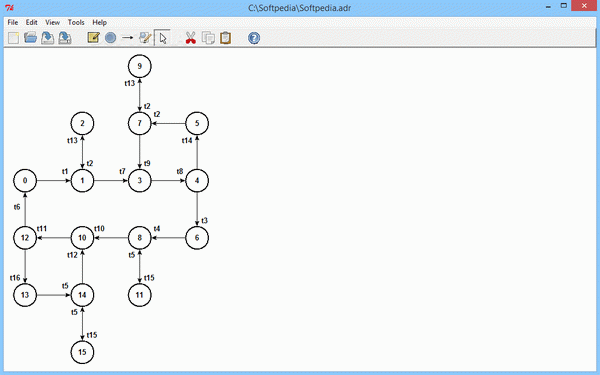Viewport: 600px width, 375px height.
Task: Click the application icon in title bar
Action: (10, 7)
